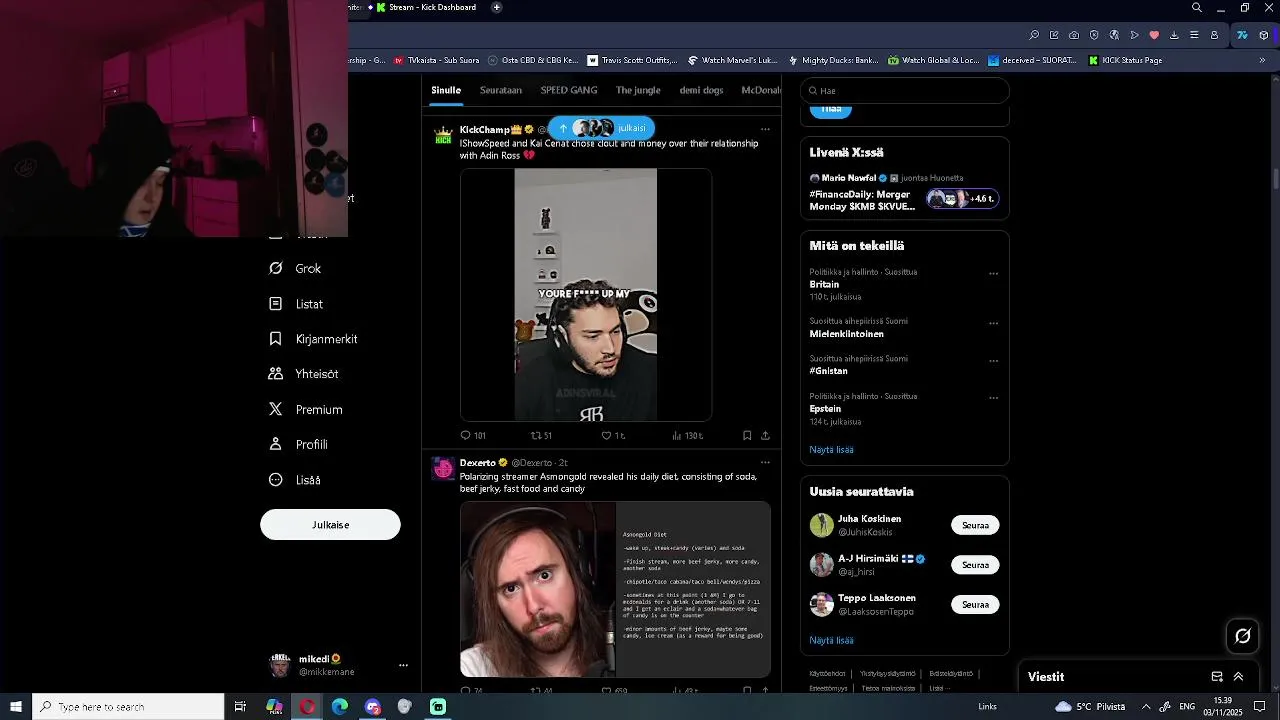Open the Travis Scott Outfits bookmark
Viewport: 1280px width, 720px height.
pyautogui.click(x=632, y=60)
